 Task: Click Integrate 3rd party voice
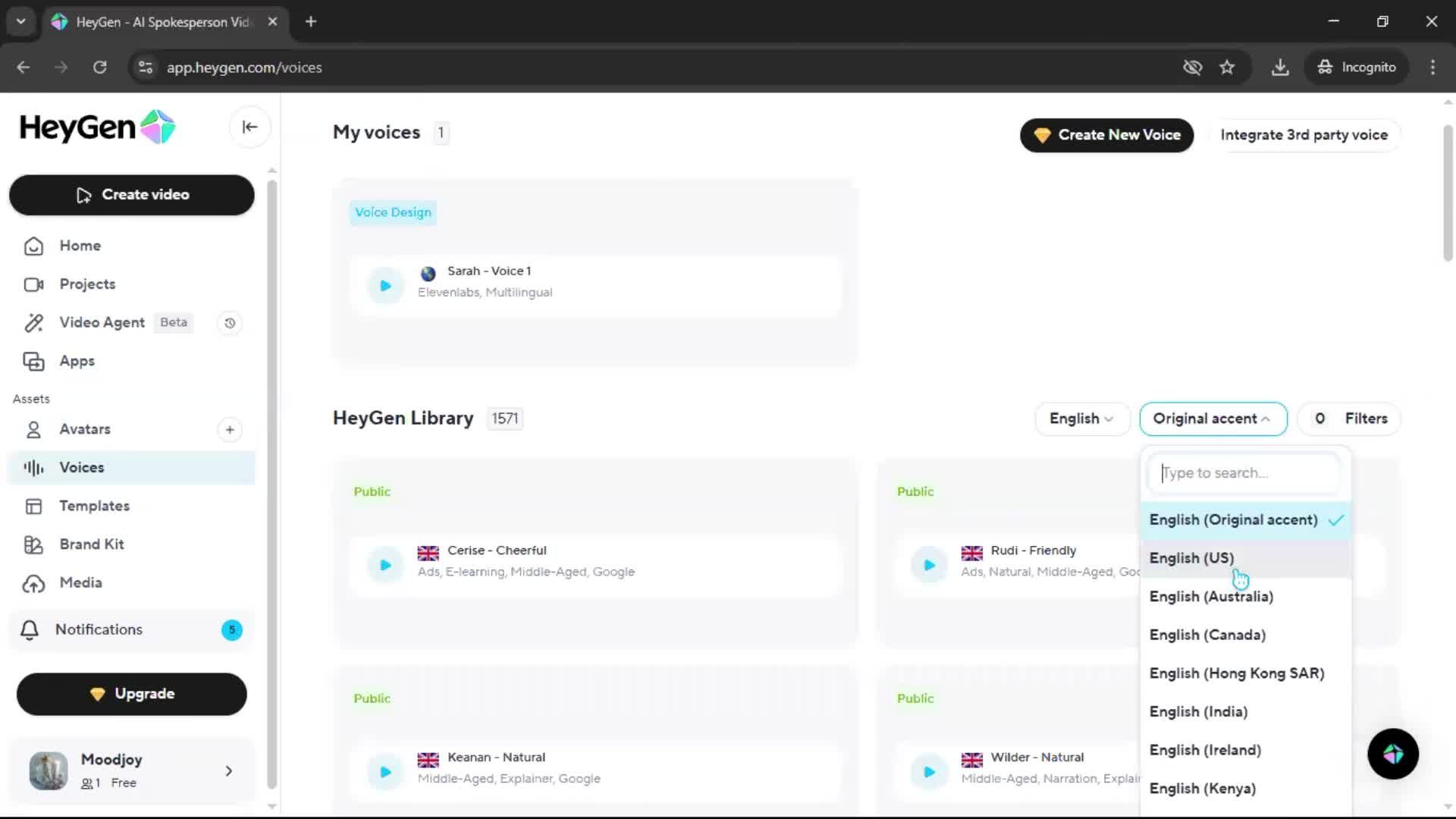point(1304,135)
